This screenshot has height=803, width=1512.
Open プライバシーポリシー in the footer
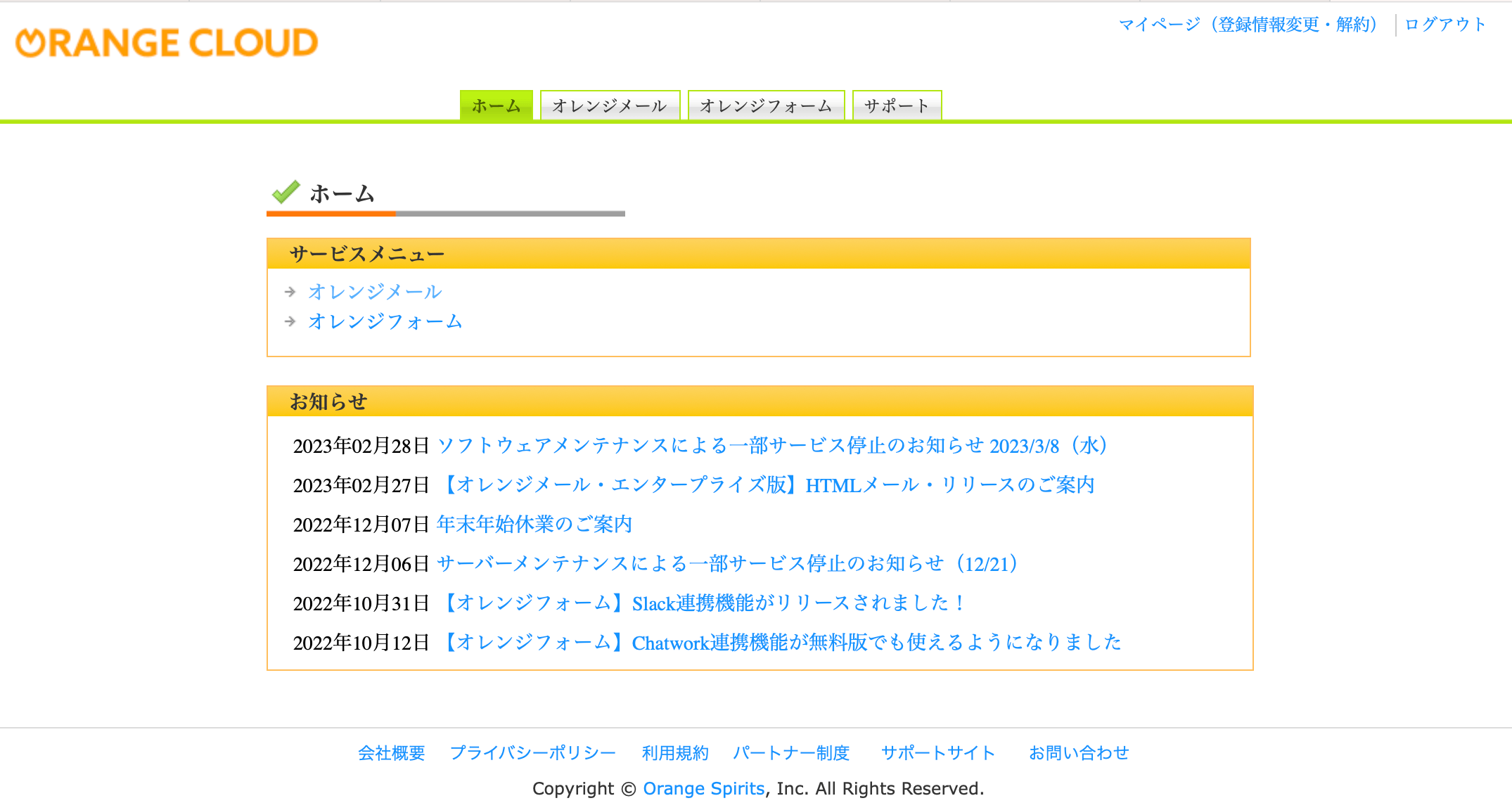tap(533, 753)
